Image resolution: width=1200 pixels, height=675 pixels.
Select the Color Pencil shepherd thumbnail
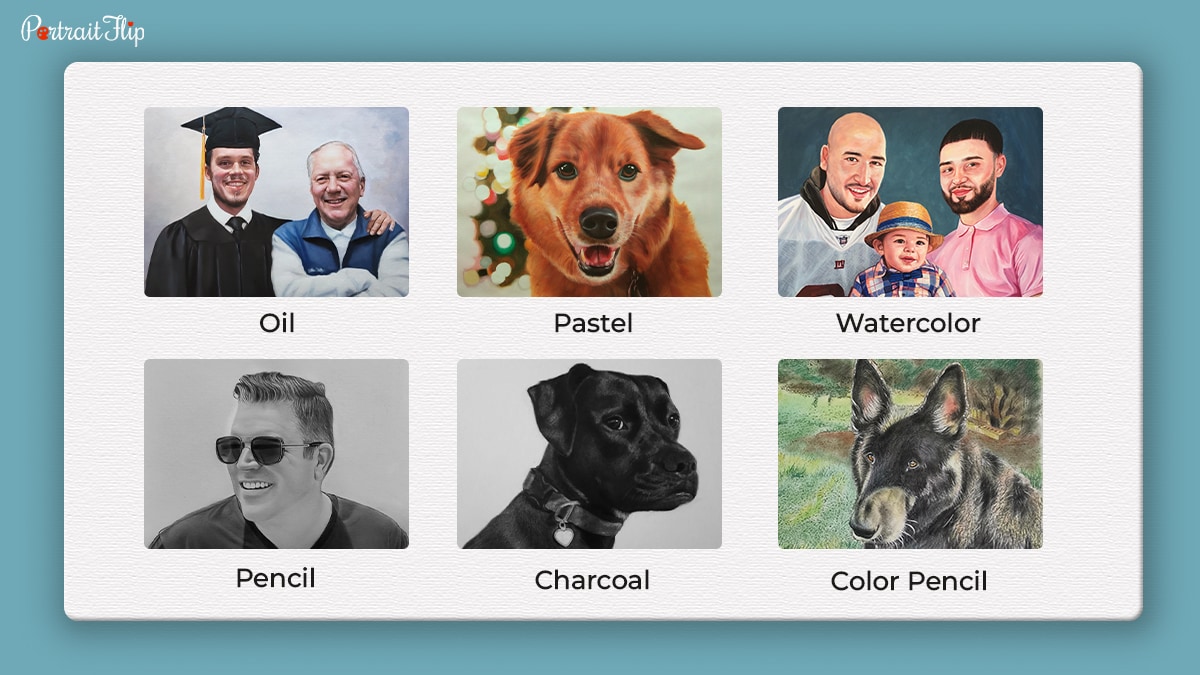910,454
